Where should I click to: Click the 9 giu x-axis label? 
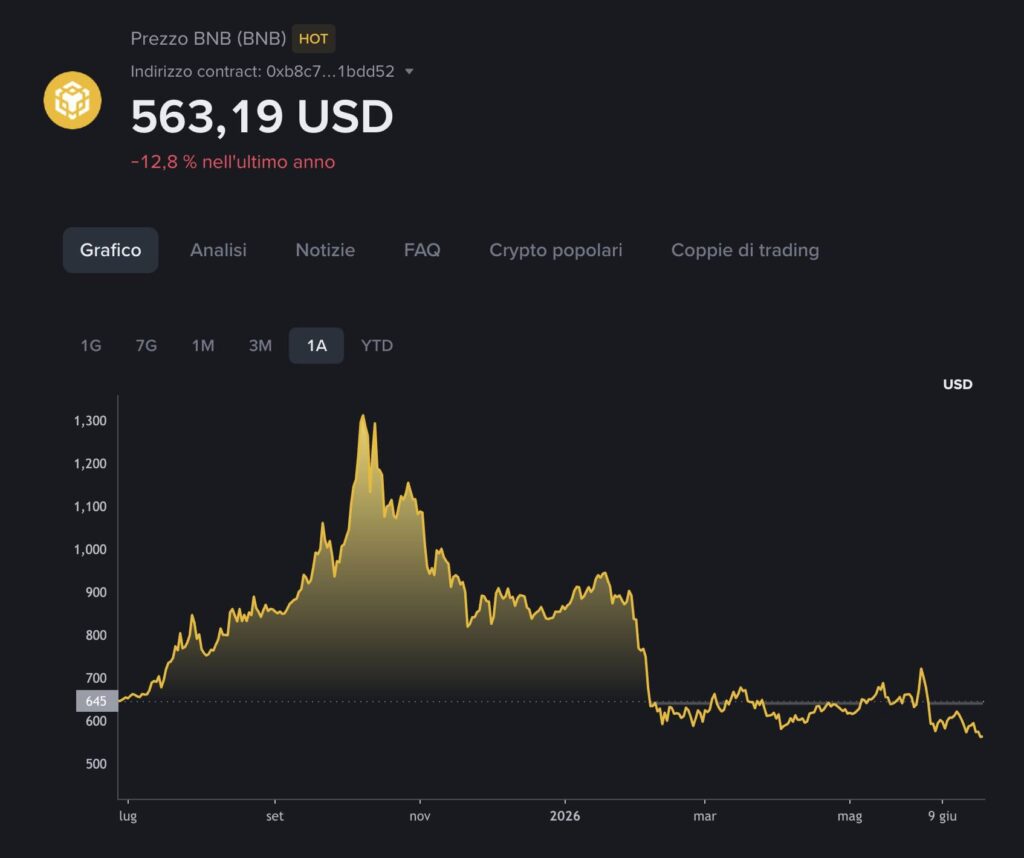(942, 816)
